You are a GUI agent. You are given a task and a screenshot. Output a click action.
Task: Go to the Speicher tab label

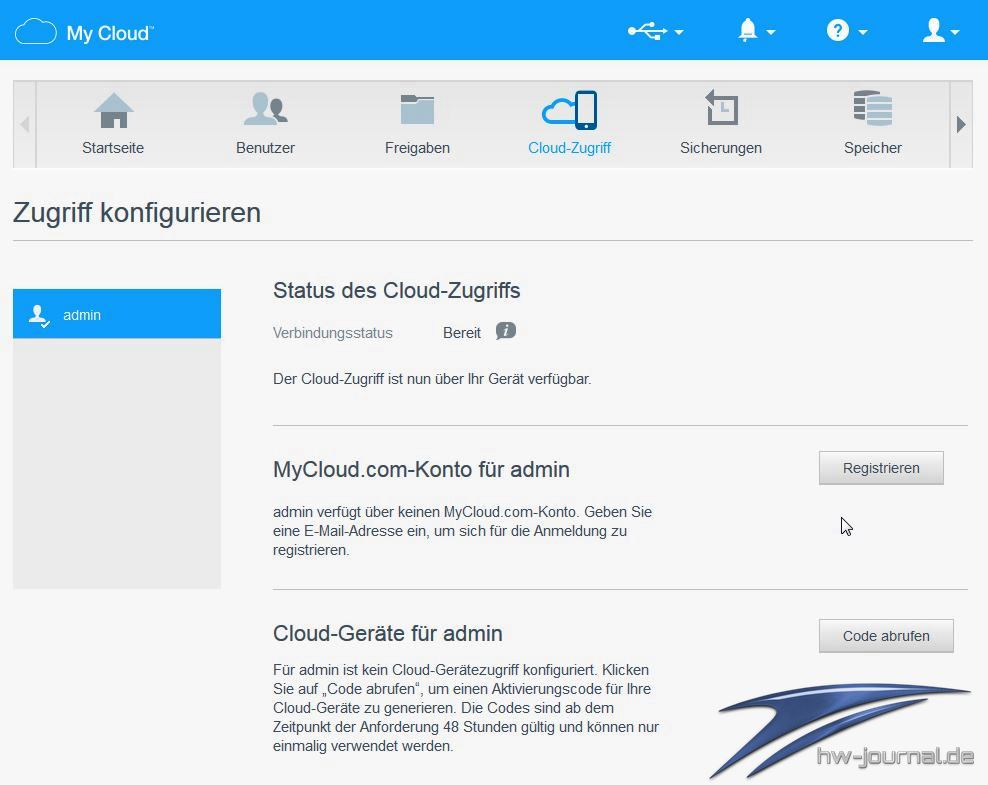point(872,148)
